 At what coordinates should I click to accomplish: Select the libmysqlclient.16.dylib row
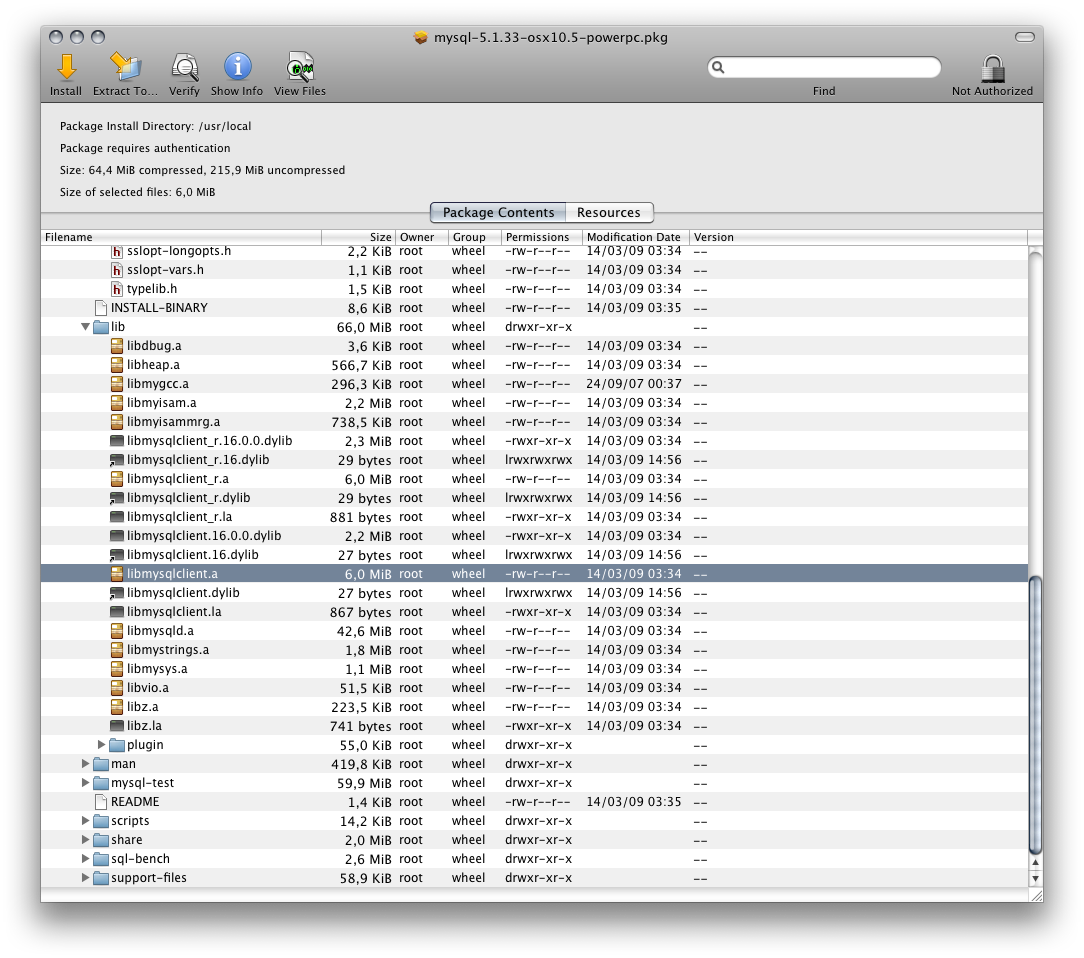pos(534,555)
